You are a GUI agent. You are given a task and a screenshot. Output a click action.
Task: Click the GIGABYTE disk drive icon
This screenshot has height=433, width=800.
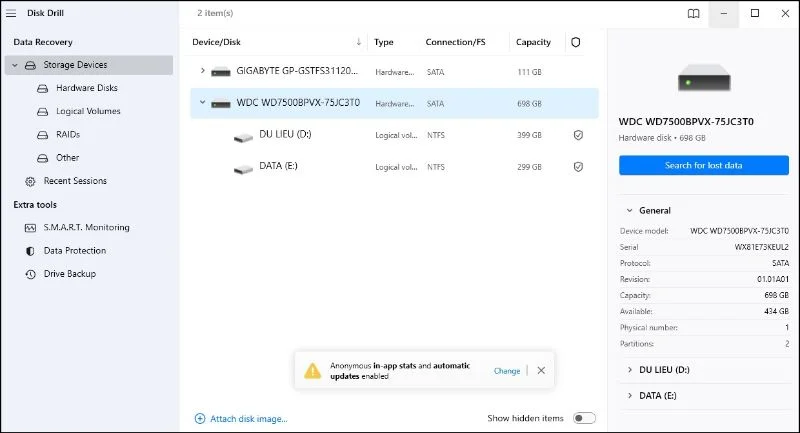coord(221,72)
